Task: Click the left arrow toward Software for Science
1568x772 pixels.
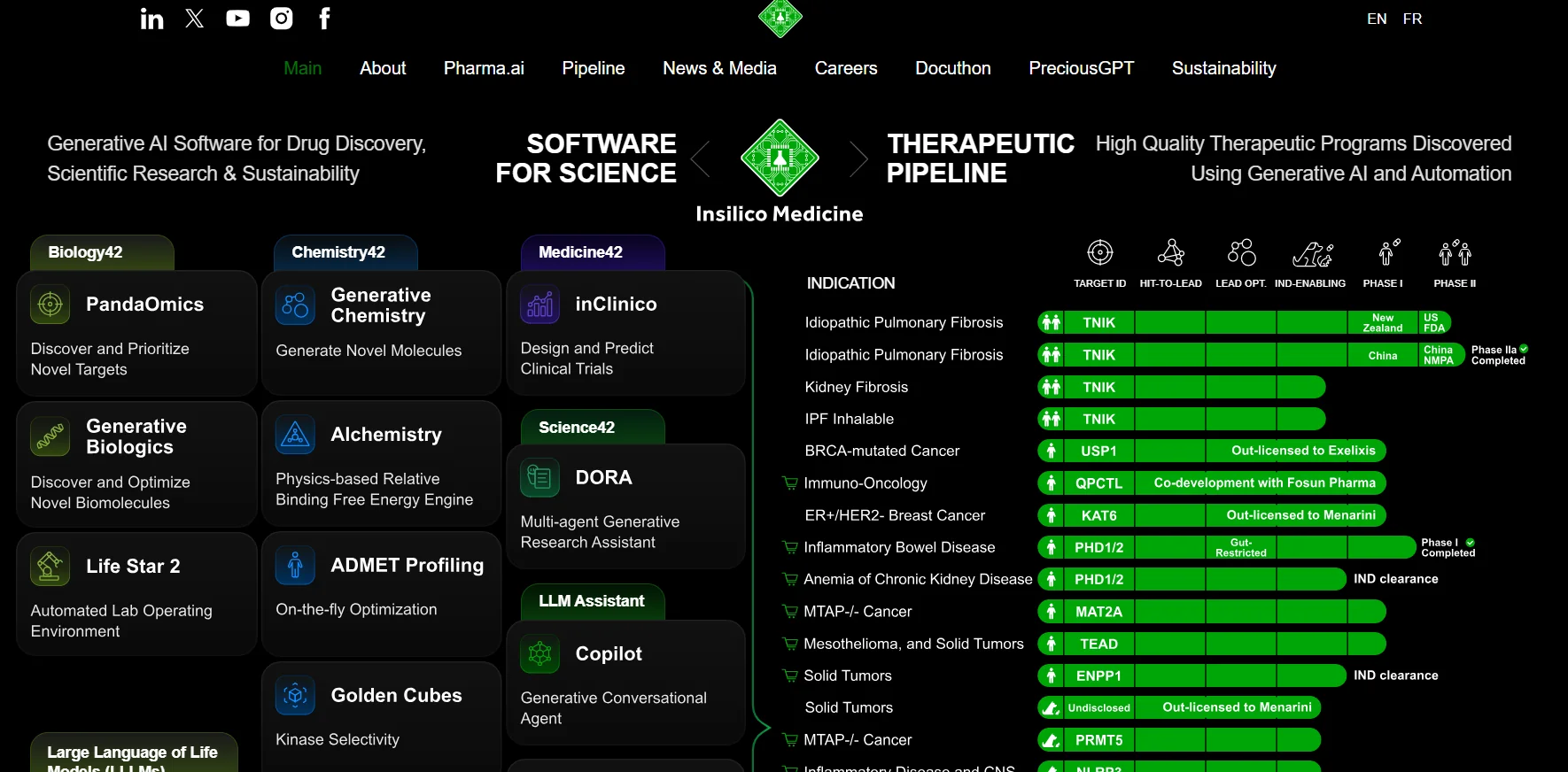Action: 700,158
